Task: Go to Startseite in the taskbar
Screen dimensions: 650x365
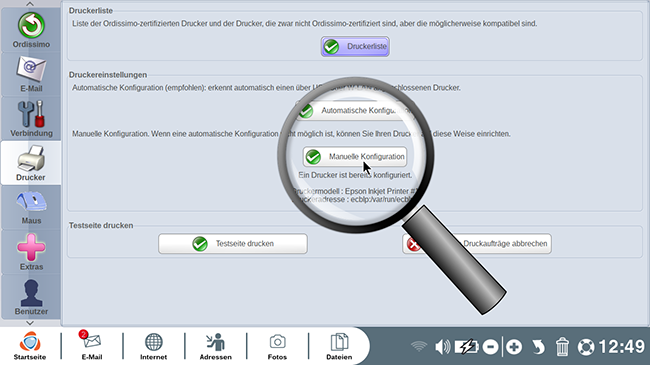Action: (30, 346)
